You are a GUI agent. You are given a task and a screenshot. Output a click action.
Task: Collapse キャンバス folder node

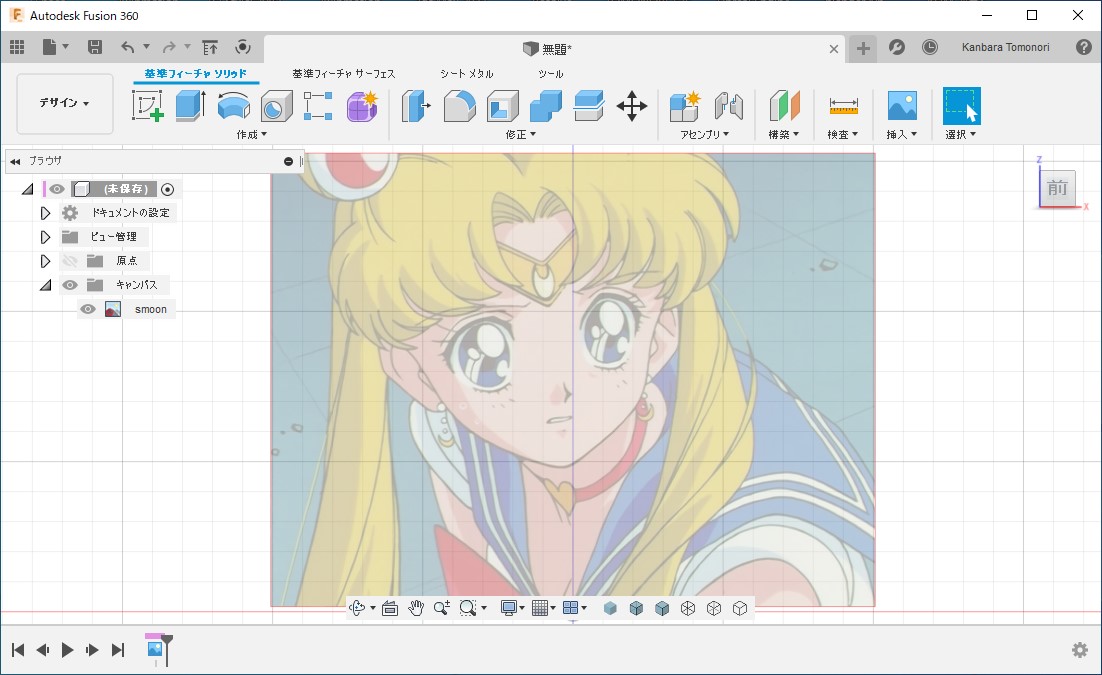46,285
